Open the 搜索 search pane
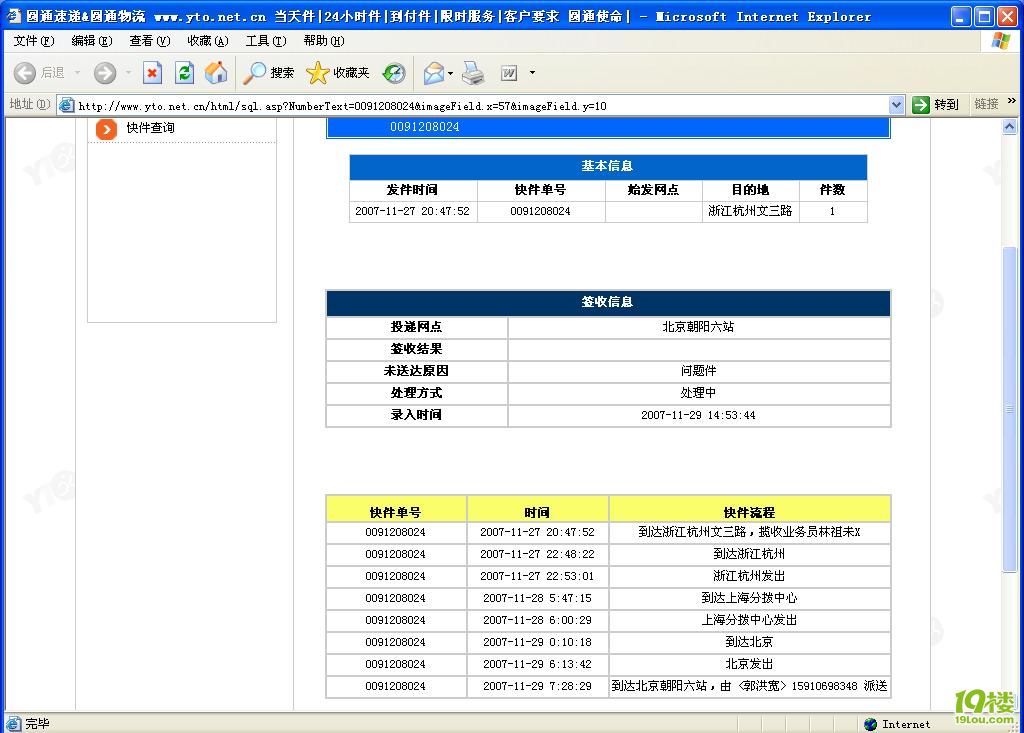 [x=269, y=73]
